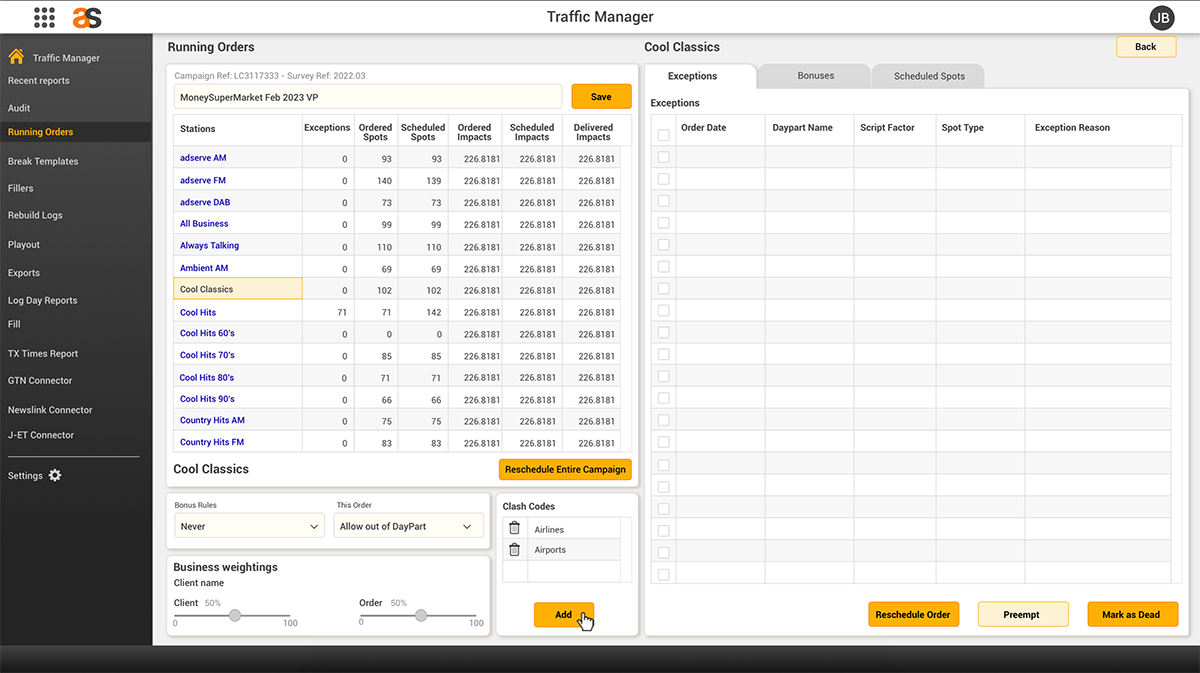Delete the Airlines clash code

coord(514,529)
